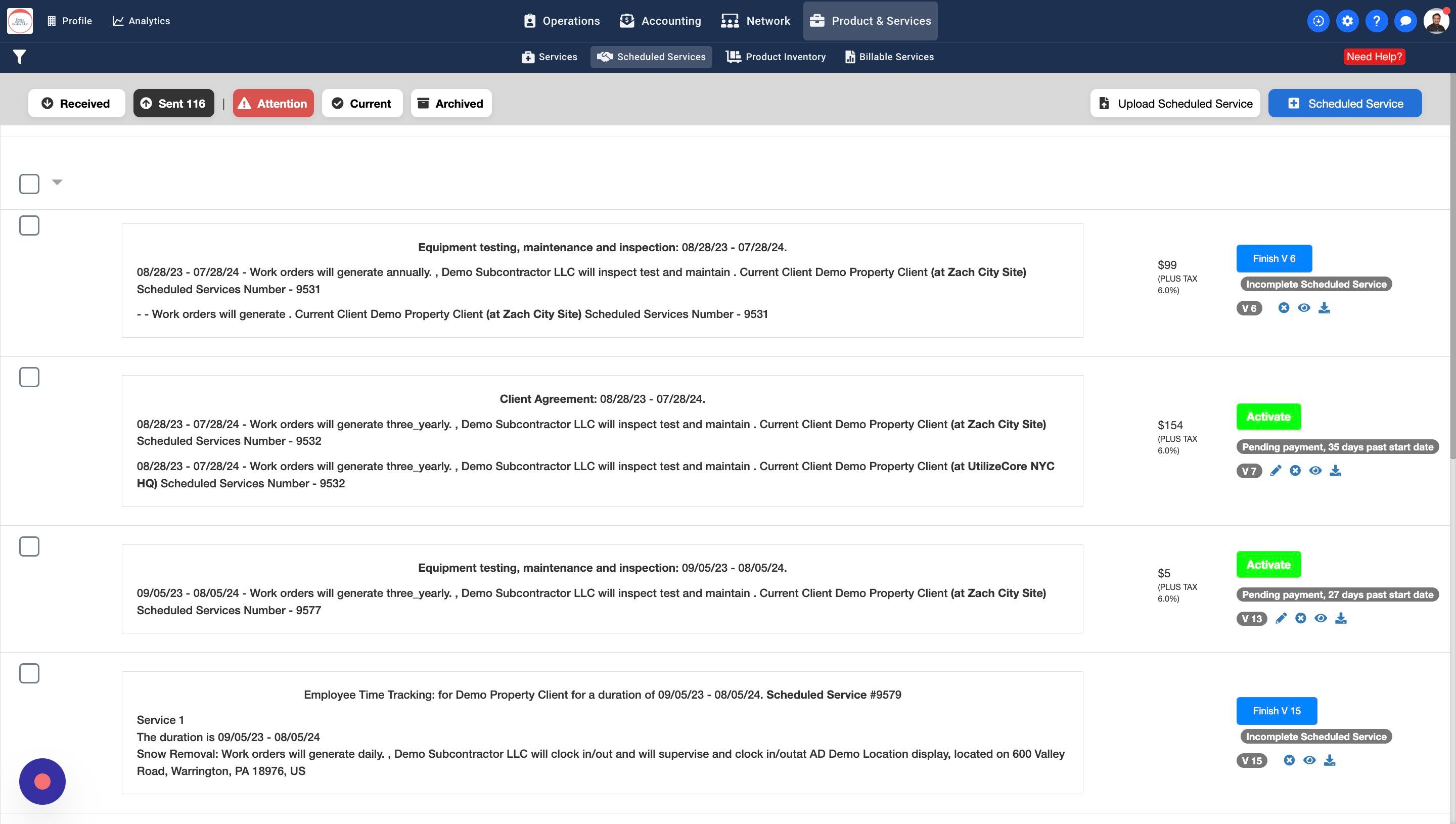Edit the V 7 Client Agreement pencil icon
The width and height of the screenshot is (1456, 824).
click(x=1275, y=471)
